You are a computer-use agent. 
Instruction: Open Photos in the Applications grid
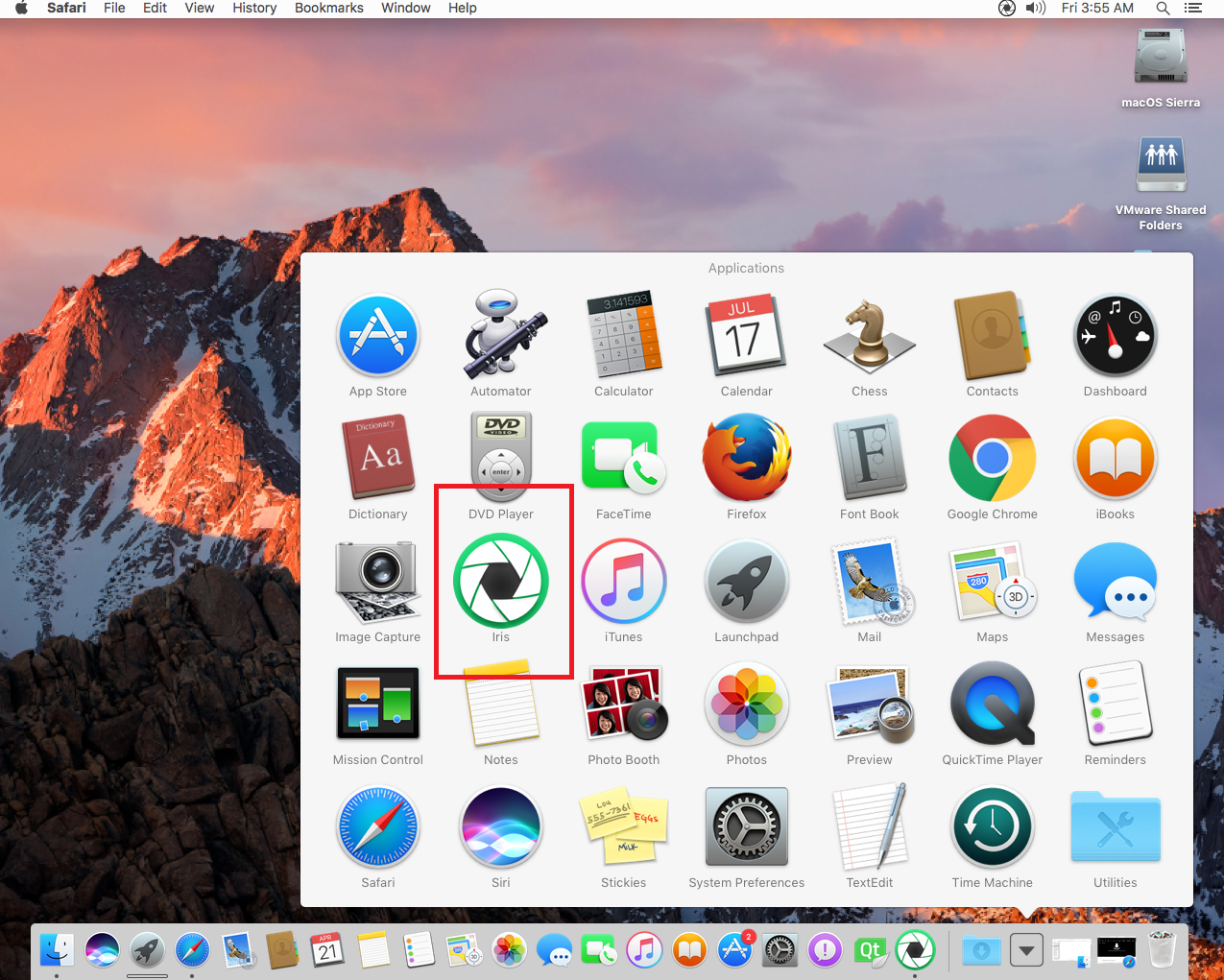(x=747, y=705)
